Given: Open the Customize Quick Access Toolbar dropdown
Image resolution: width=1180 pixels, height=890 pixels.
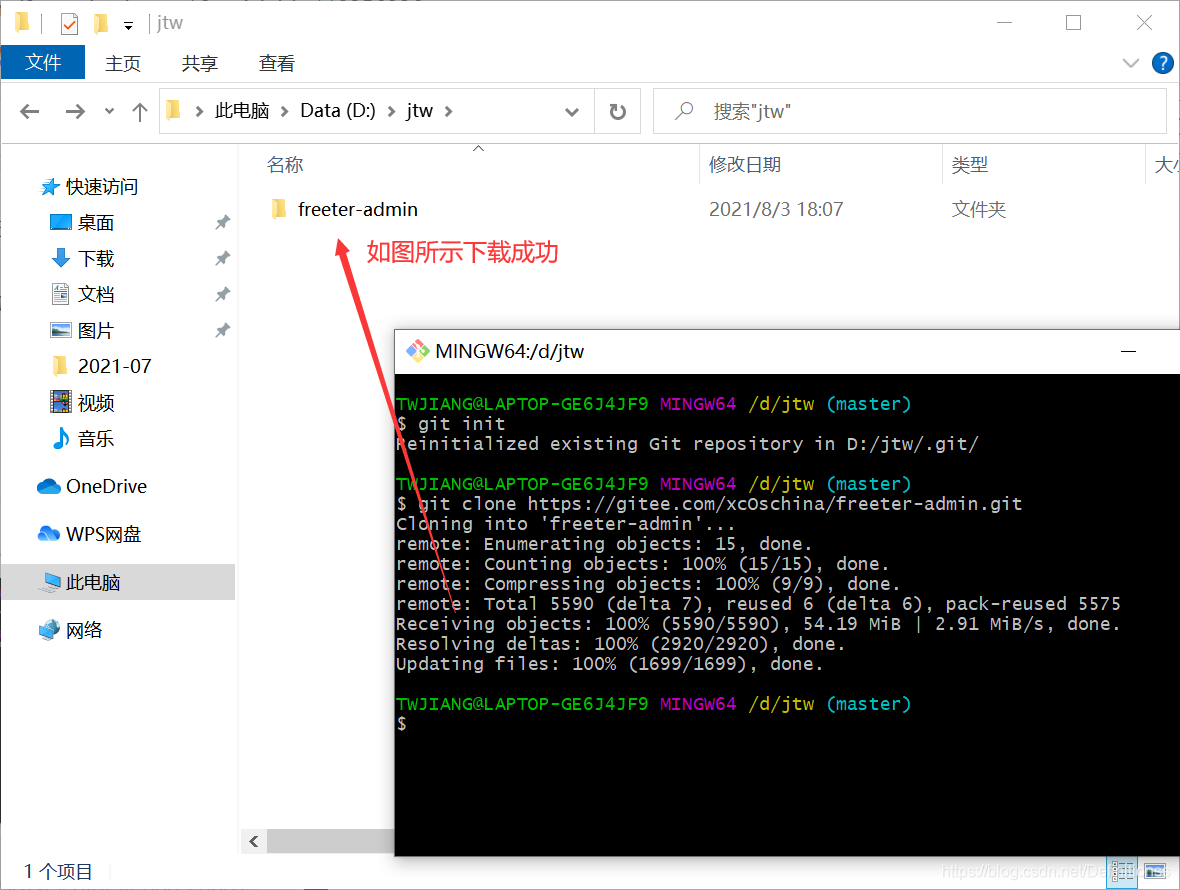Looking at the screenshot, I should pyautogui.click(x=129, y=26).
